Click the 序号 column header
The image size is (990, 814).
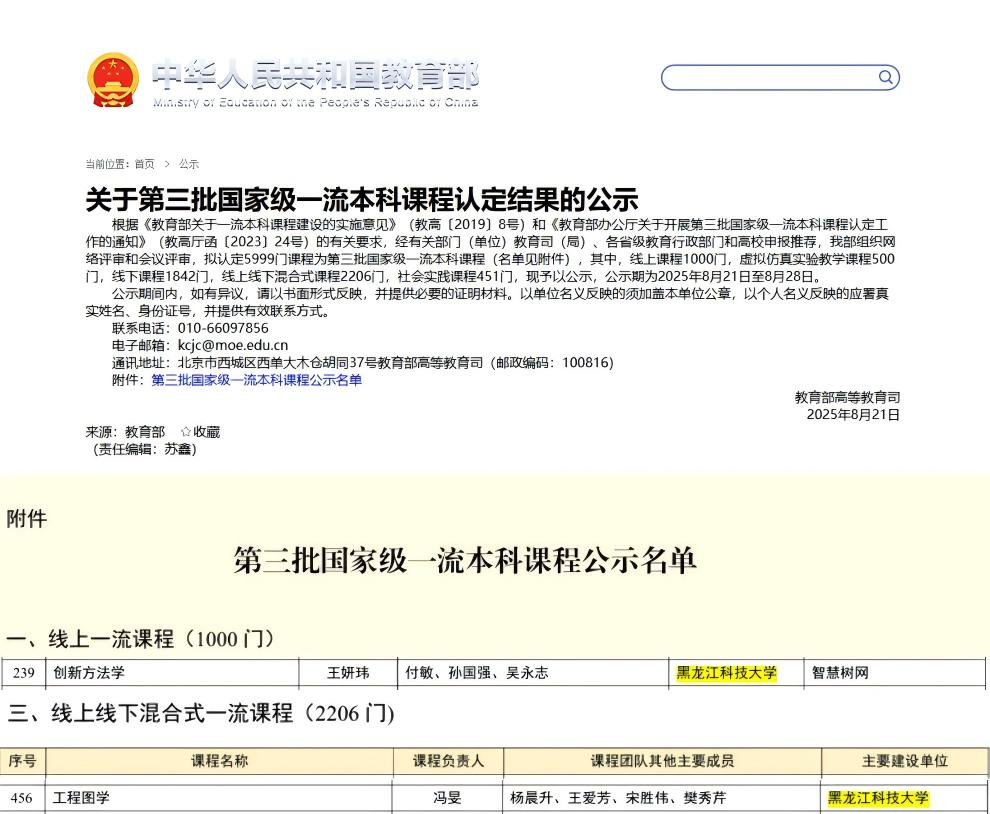click(22, 761)
